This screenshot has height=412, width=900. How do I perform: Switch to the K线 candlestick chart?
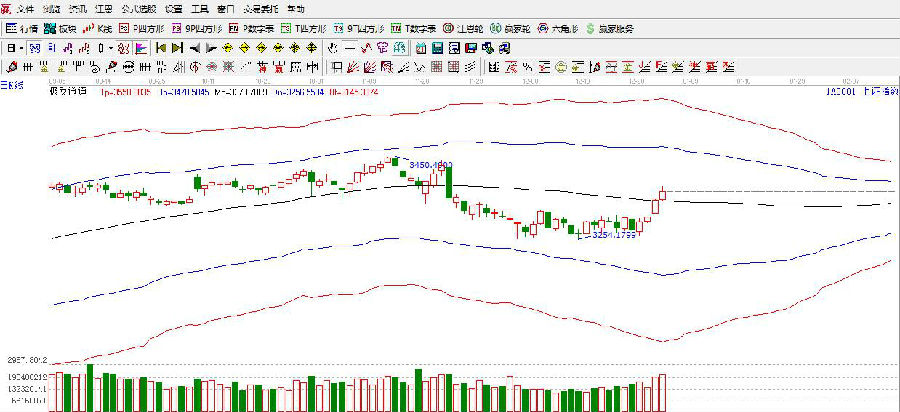pyautogui.click(x=100, y=29)
